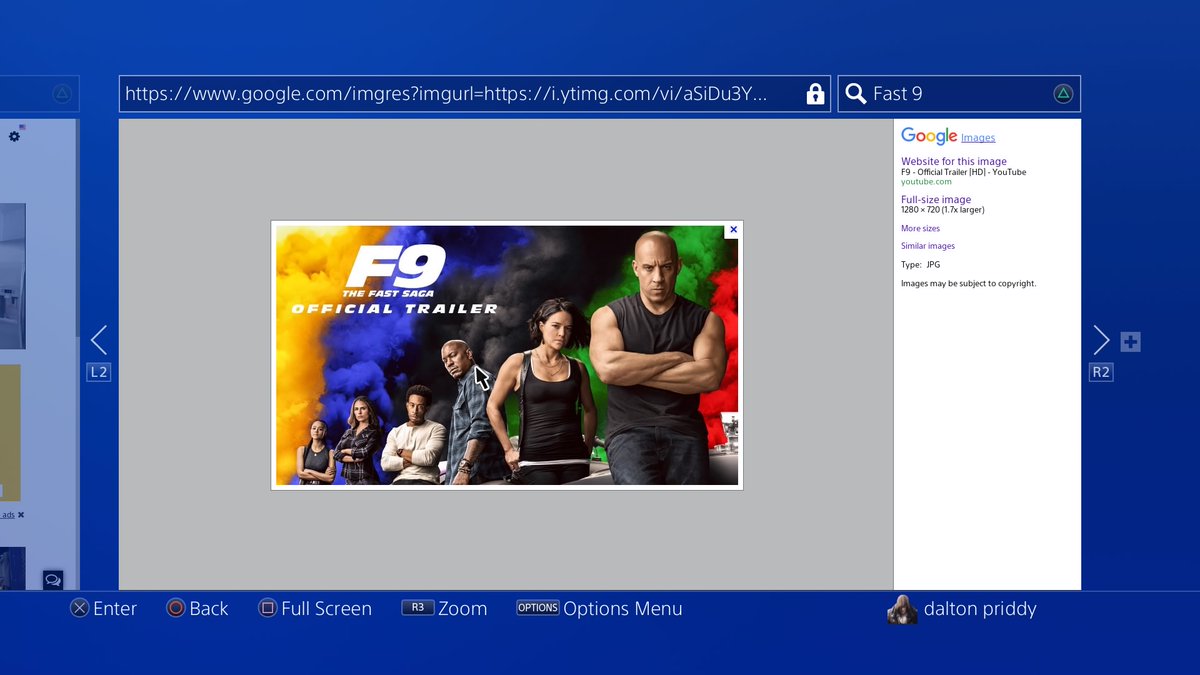This screenshot has width=1200, height=675.
Task: Click the F9 Official Trailer image
Action: (507, 355)
